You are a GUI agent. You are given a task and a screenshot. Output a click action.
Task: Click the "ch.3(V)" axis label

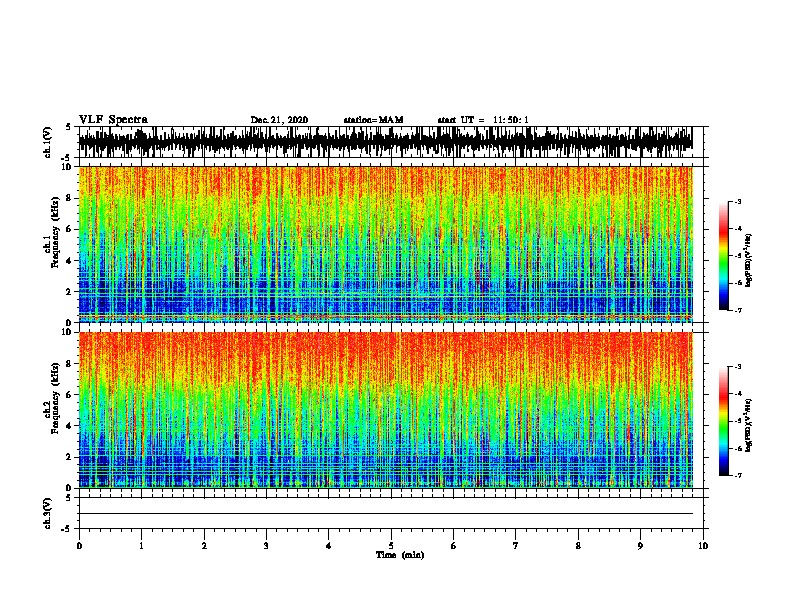(47, 513)
